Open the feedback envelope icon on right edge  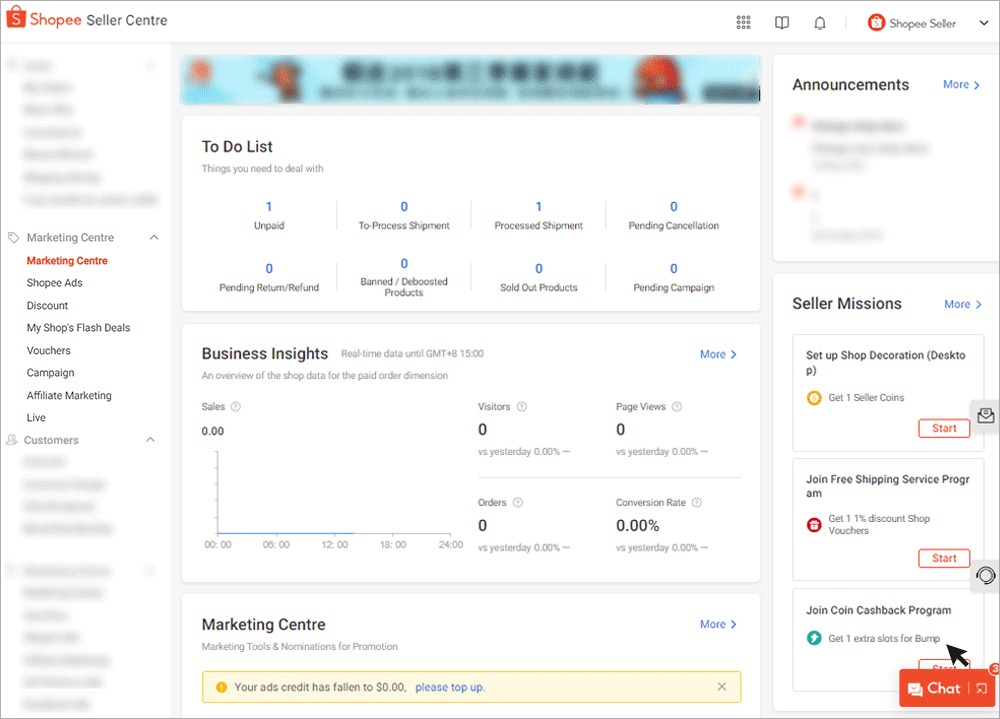(x=986, y=414)
